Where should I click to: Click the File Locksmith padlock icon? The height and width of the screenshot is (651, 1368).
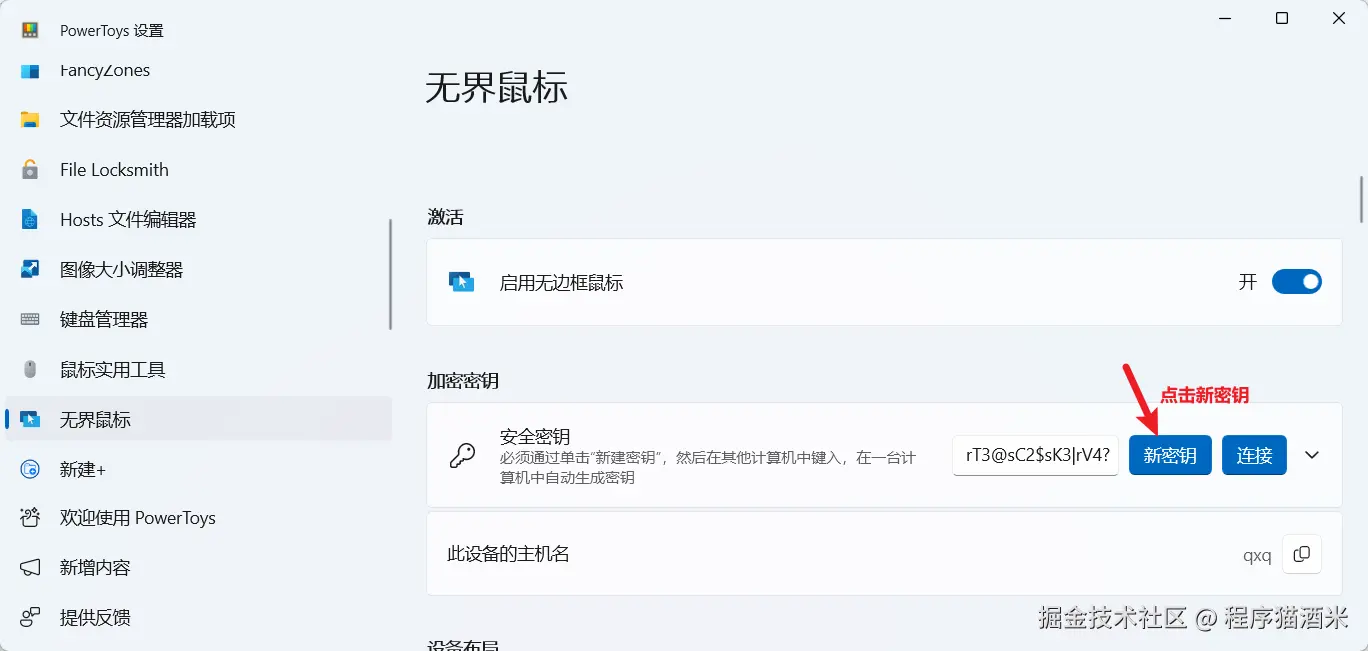click(30, 170)
